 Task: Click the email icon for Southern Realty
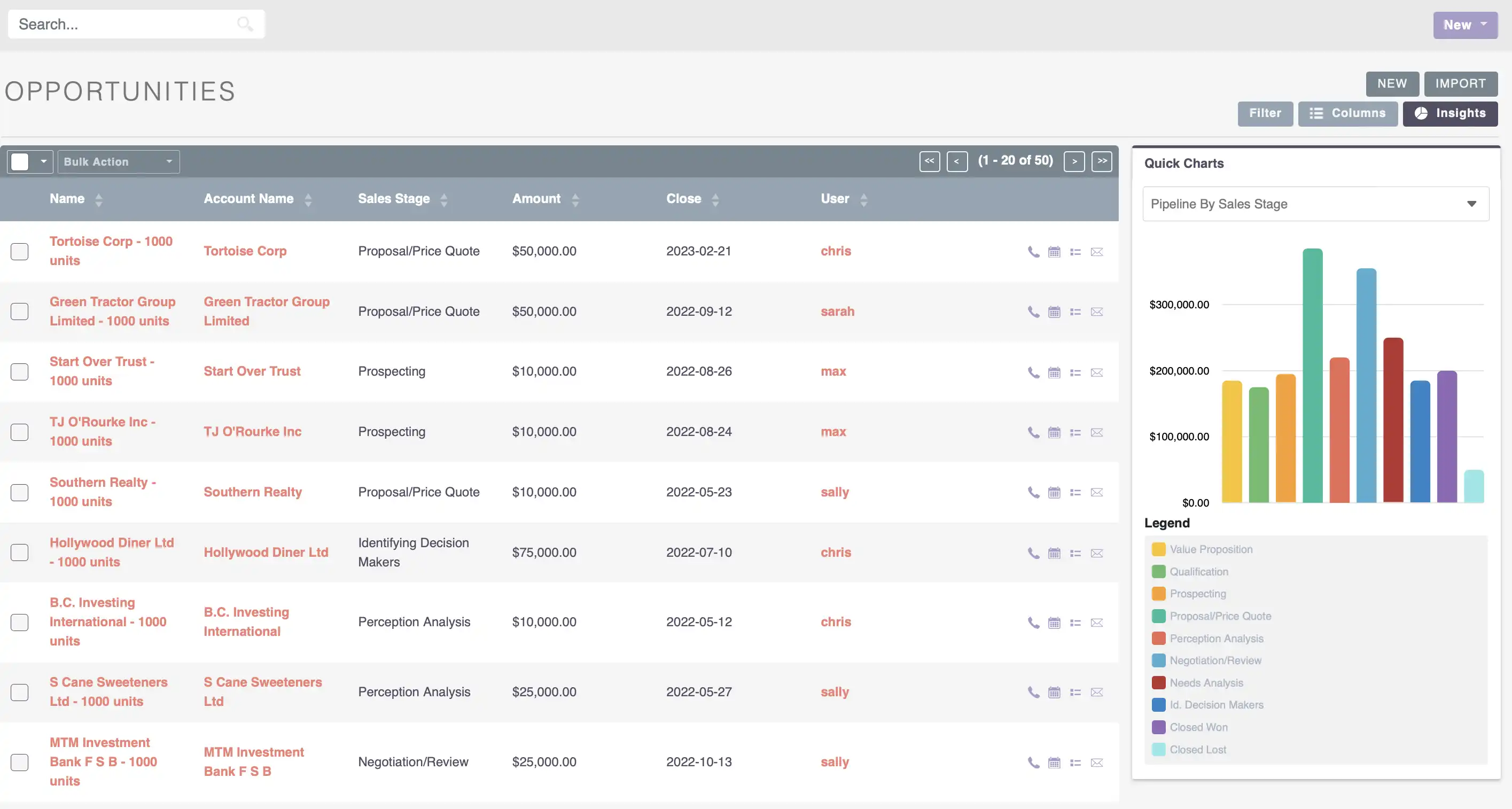coord(1096,492)
